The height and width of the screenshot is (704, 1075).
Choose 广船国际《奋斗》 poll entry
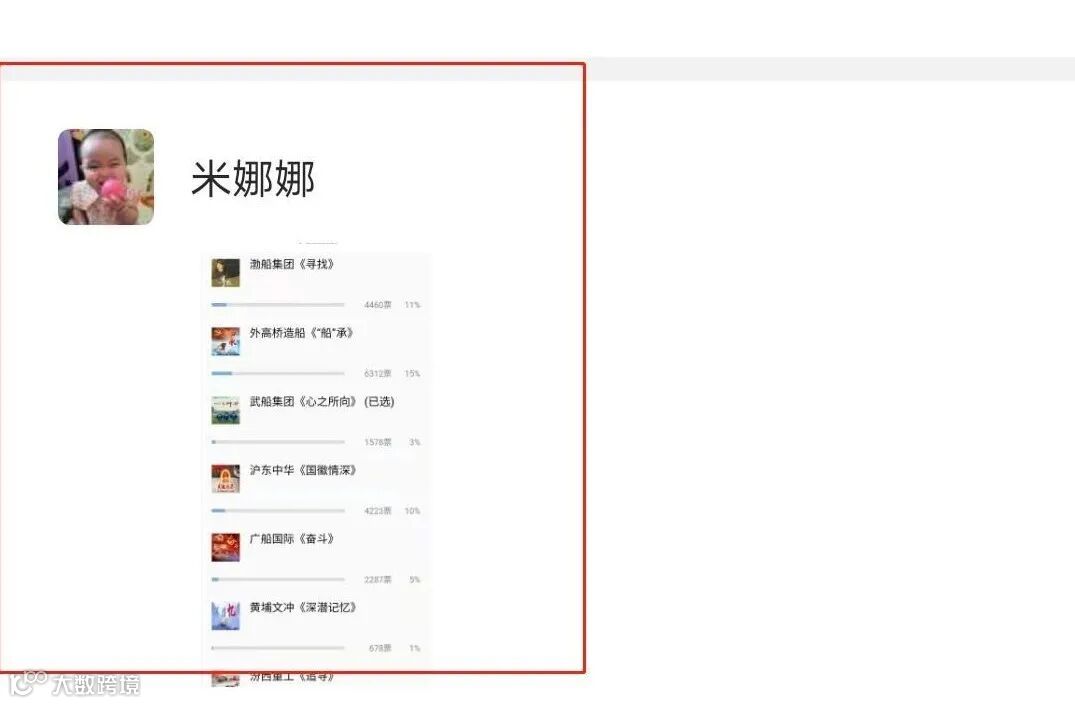click(x=291, y=539)
